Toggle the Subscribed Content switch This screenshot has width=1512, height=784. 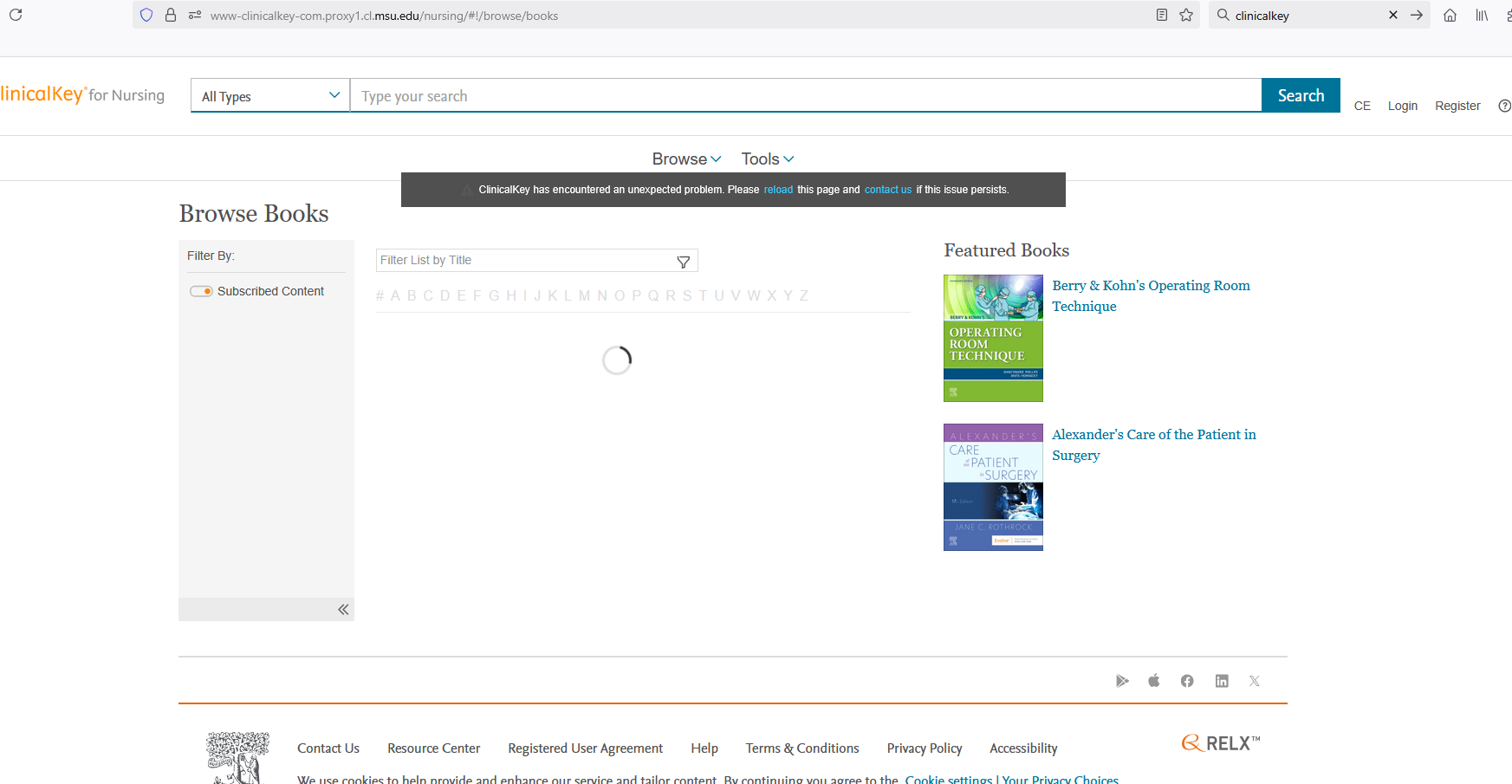pyautogui.click(x=202, y=291)
